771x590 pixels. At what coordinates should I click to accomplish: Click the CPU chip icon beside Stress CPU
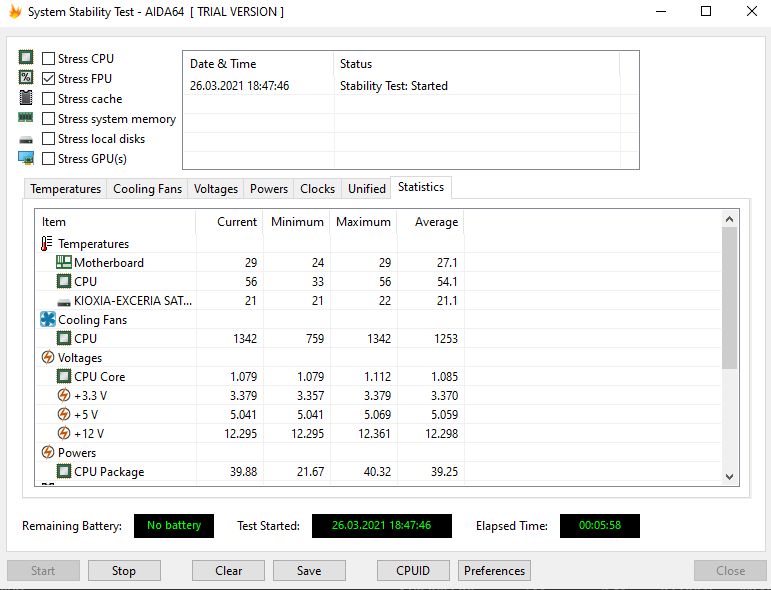(26, 58)
